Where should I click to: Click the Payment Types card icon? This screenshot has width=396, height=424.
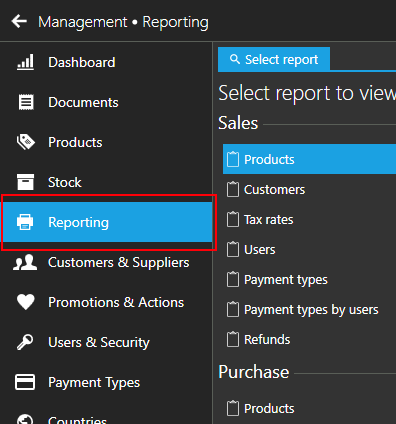click(25, 382)
